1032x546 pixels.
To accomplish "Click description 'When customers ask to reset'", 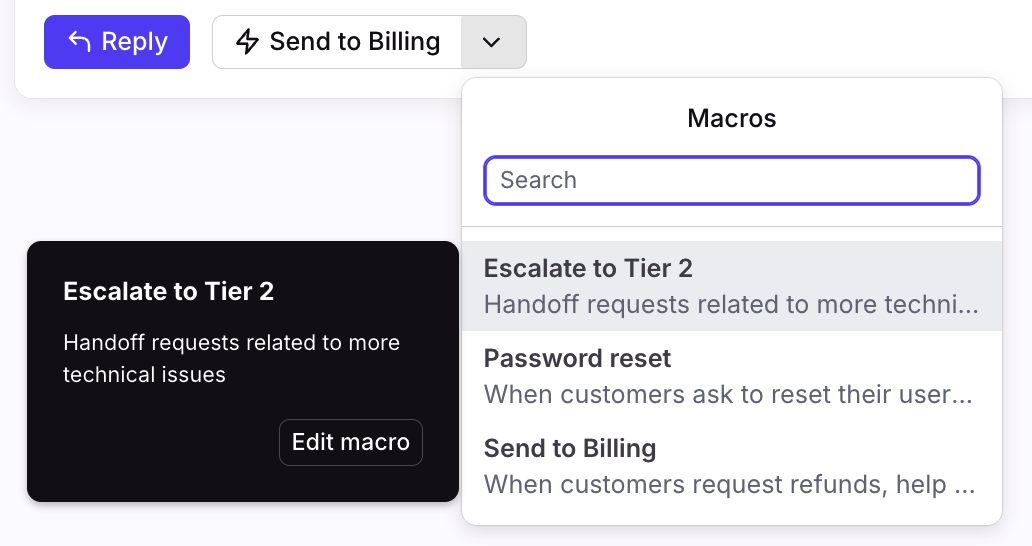I will point(728,394).
